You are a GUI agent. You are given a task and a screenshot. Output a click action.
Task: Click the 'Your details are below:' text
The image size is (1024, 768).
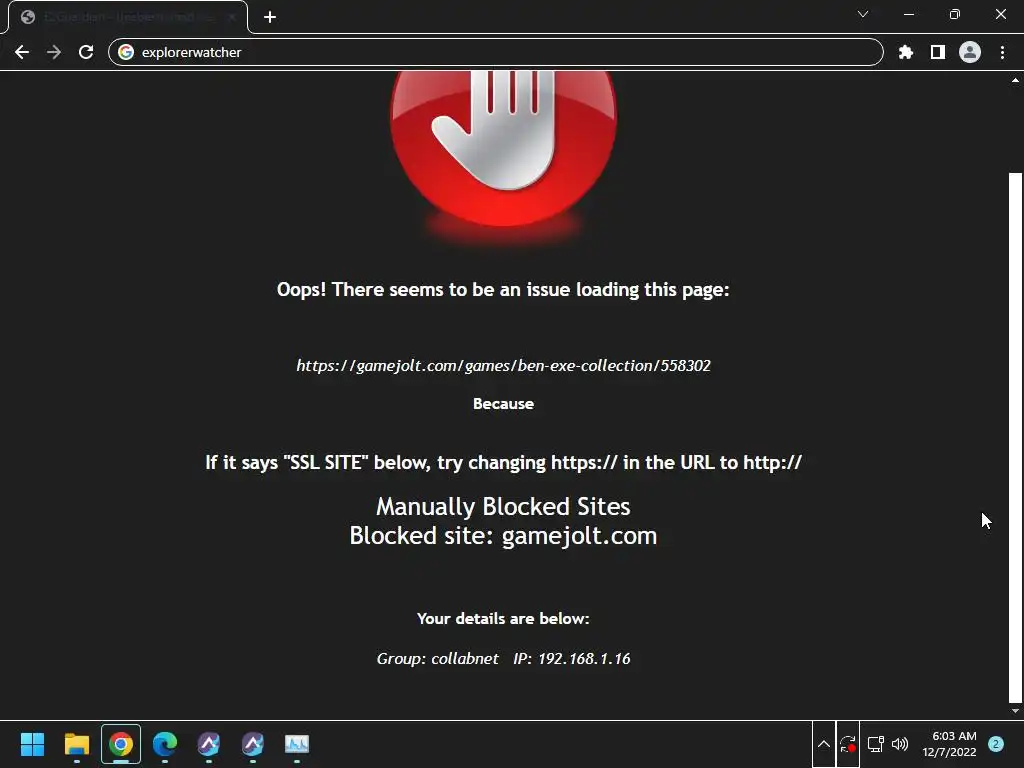[504, 618]
